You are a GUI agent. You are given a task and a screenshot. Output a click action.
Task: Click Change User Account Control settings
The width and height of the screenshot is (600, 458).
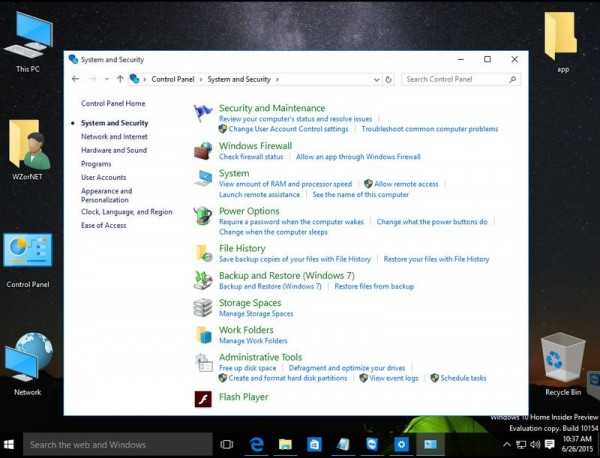[x=289, y=129]
